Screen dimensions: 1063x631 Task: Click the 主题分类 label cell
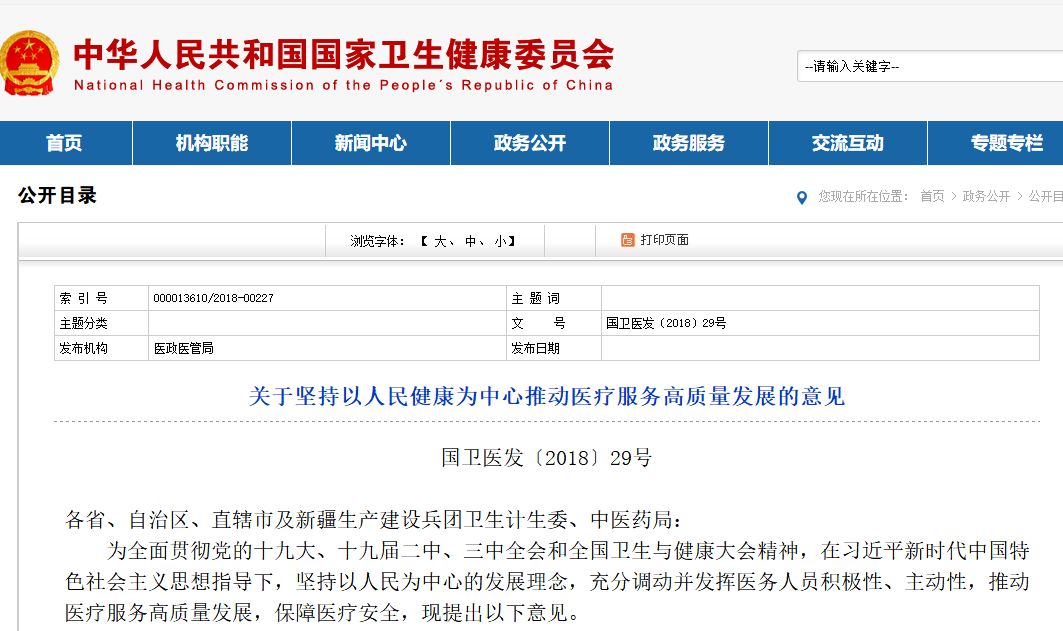(x=102, y=323)
